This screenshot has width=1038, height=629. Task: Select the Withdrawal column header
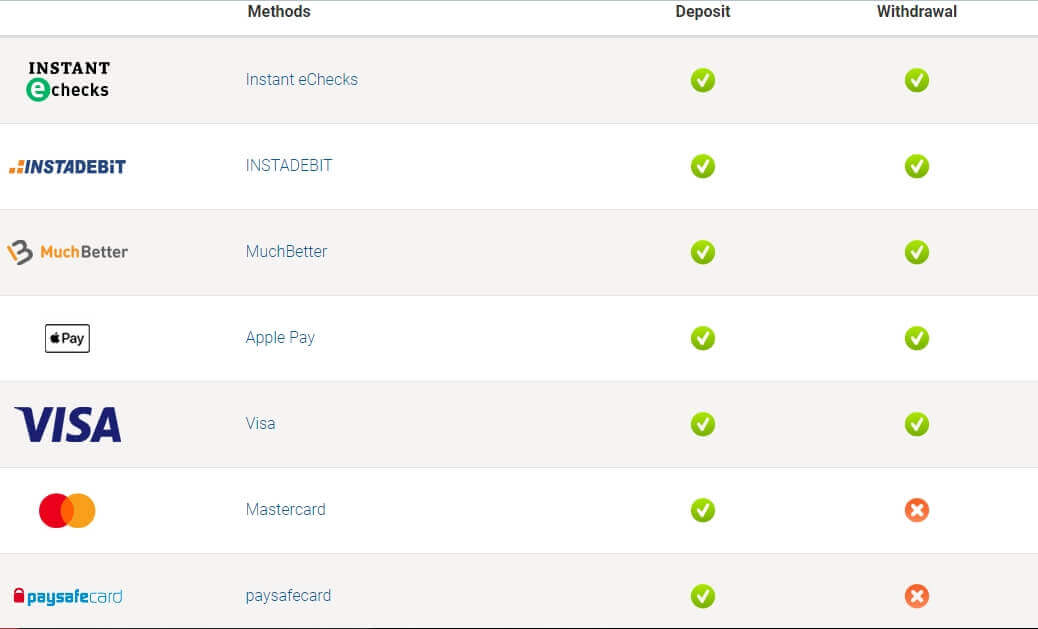(916, 12)
